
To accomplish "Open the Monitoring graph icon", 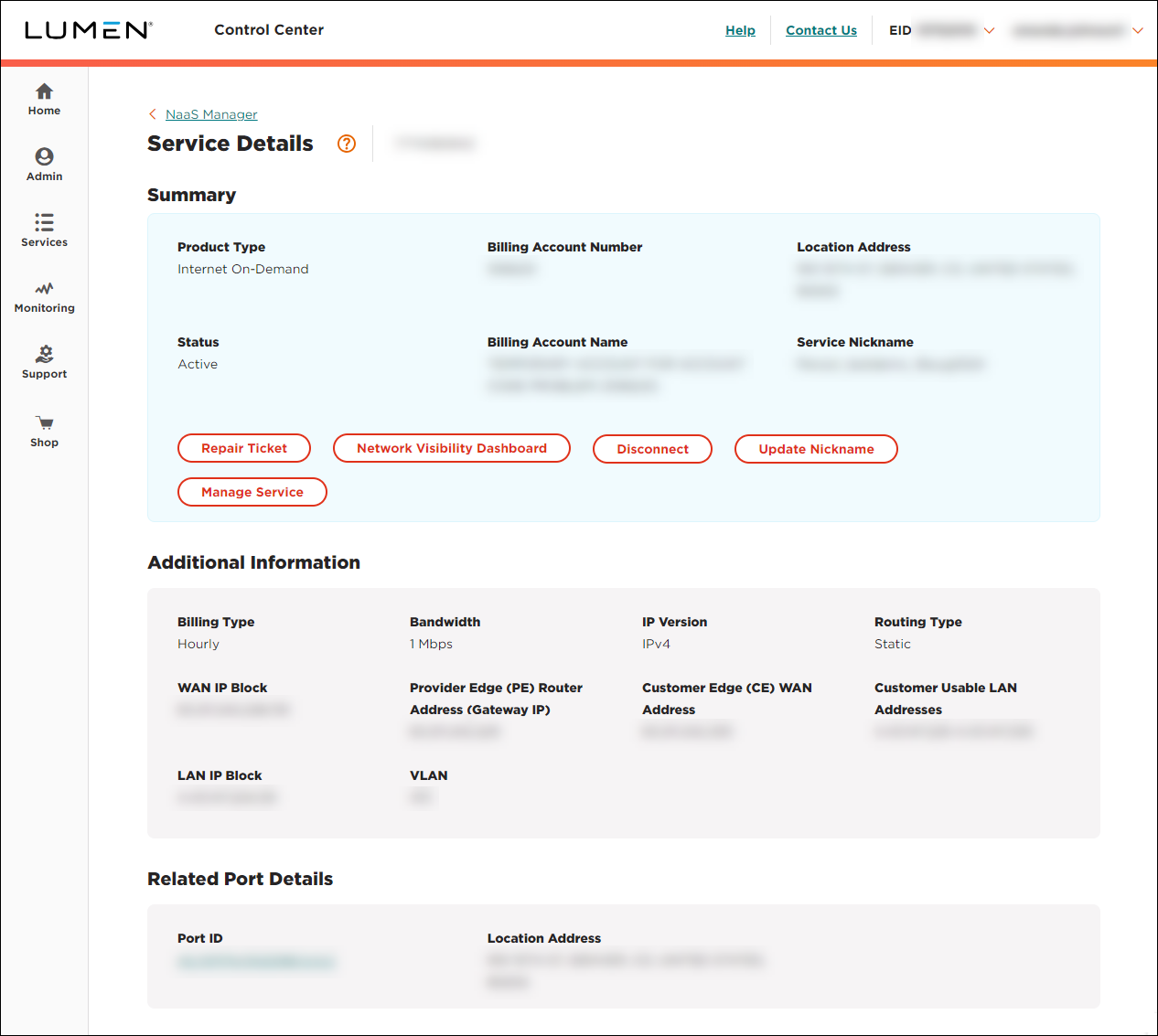I will (x=44, y=288).
